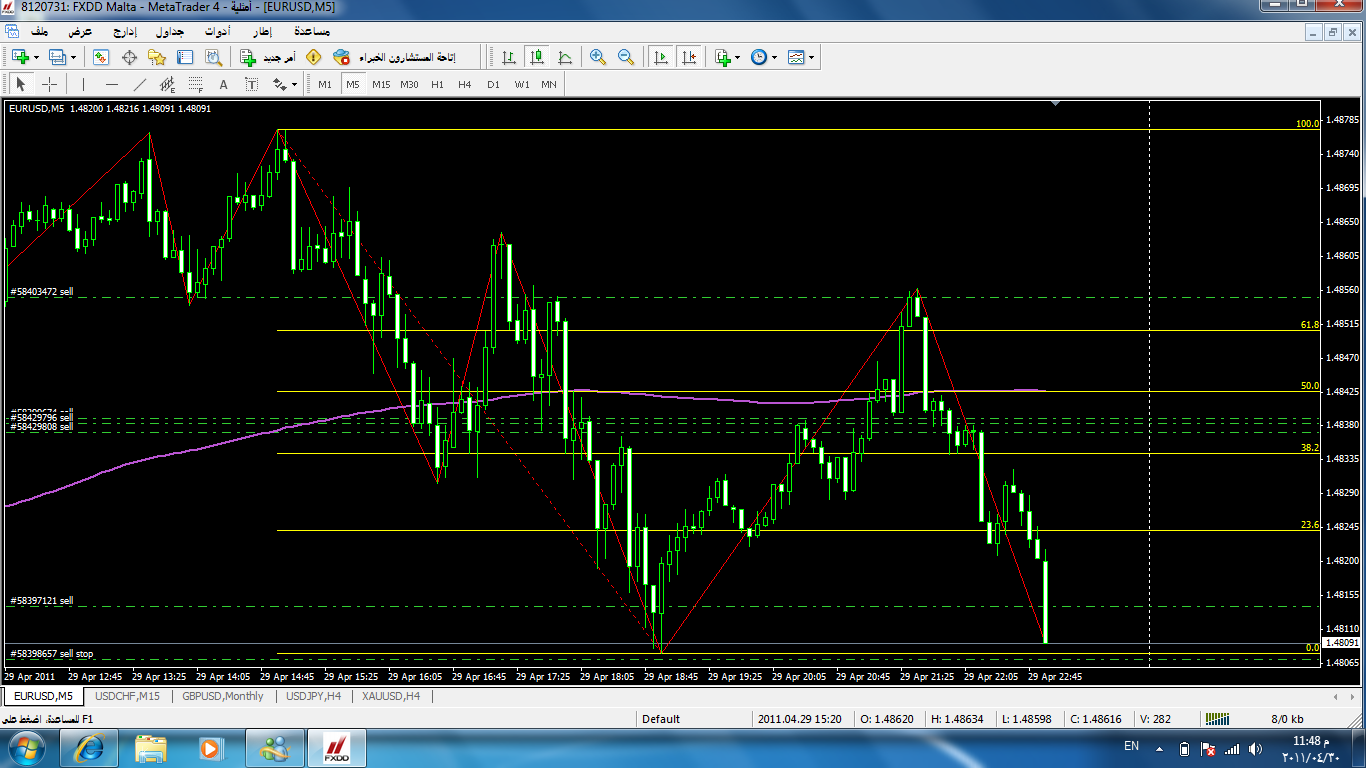Open the Strategy Tester magnifier icon
Screen dimensions: 1366x768
[x=212, y=58]
